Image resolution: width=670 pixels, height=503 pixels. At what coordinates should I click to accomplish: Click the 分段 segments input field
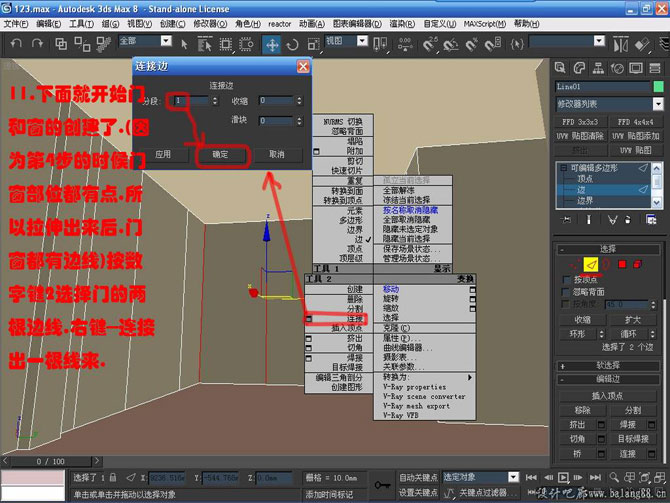(x=191, y=101)
